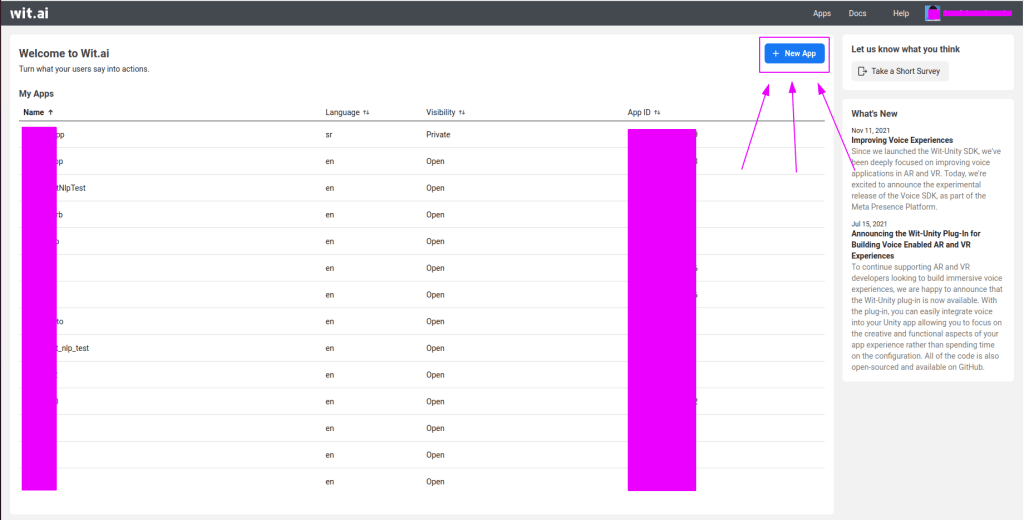Click the App ID sort arrows icon
The image size is (1024, 520).
pyautogui.click(x=657, y=112)
